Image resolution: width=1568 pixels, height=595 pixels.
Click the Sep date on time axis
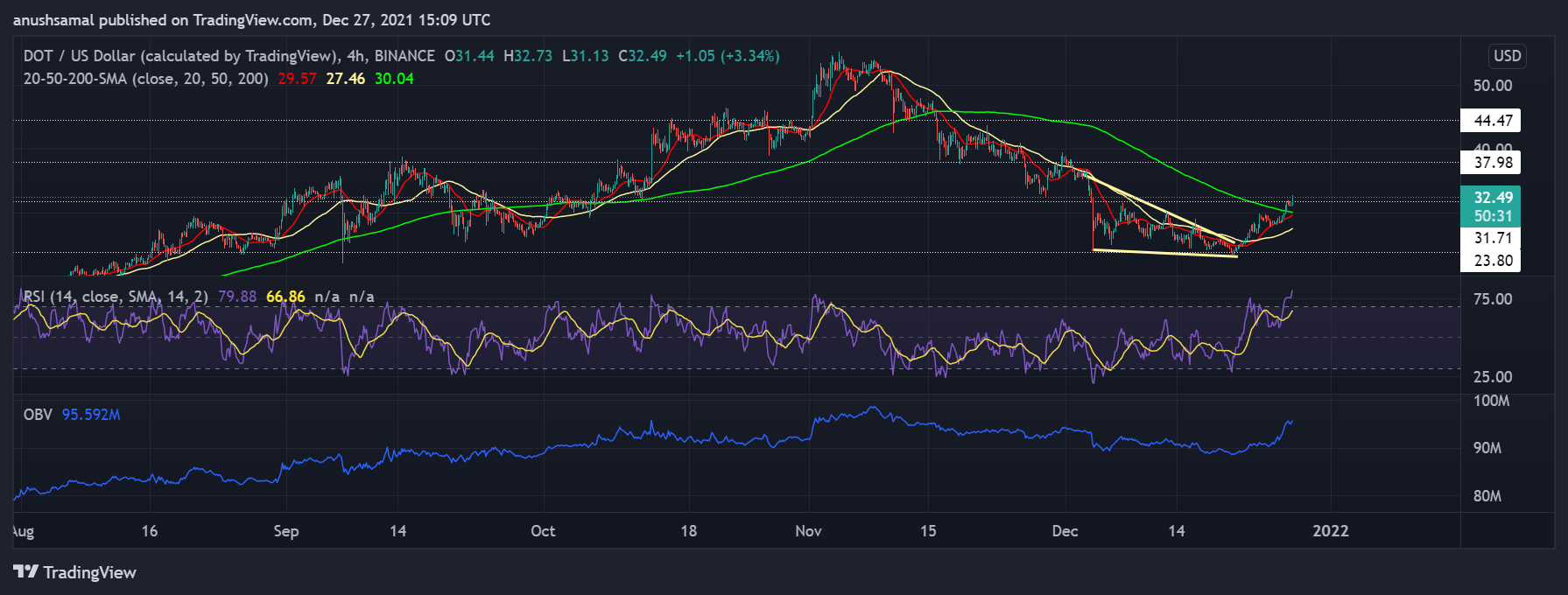286,531
